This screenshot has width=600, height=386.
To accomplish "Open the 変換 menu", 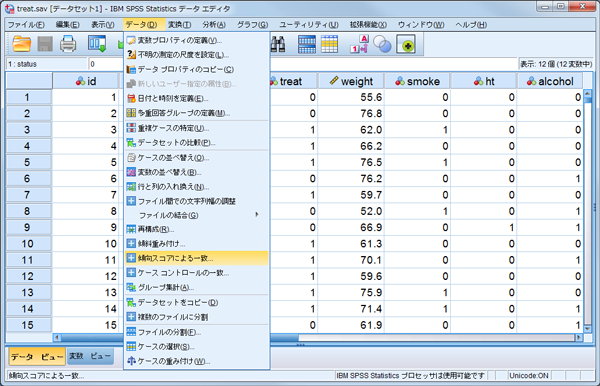I will 179,25.
